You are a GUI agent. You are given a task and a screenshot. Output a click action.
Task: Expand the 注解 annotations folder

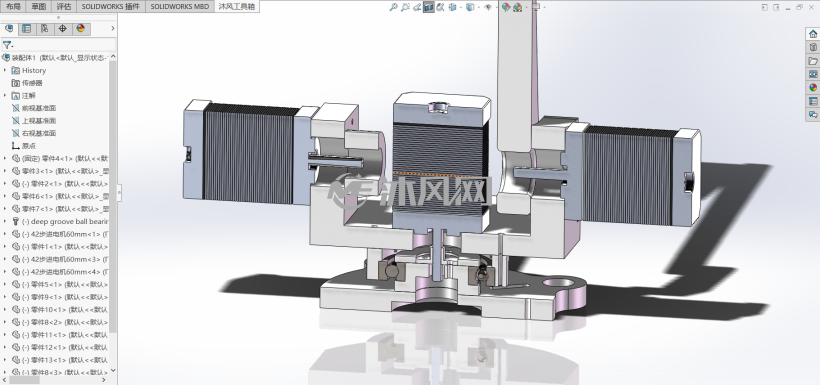click(5, 96)
